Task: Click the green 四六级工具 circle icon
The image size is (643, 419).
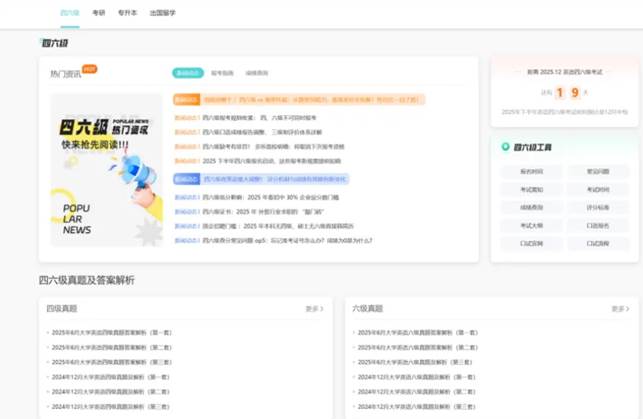Action: coord(507,146)
